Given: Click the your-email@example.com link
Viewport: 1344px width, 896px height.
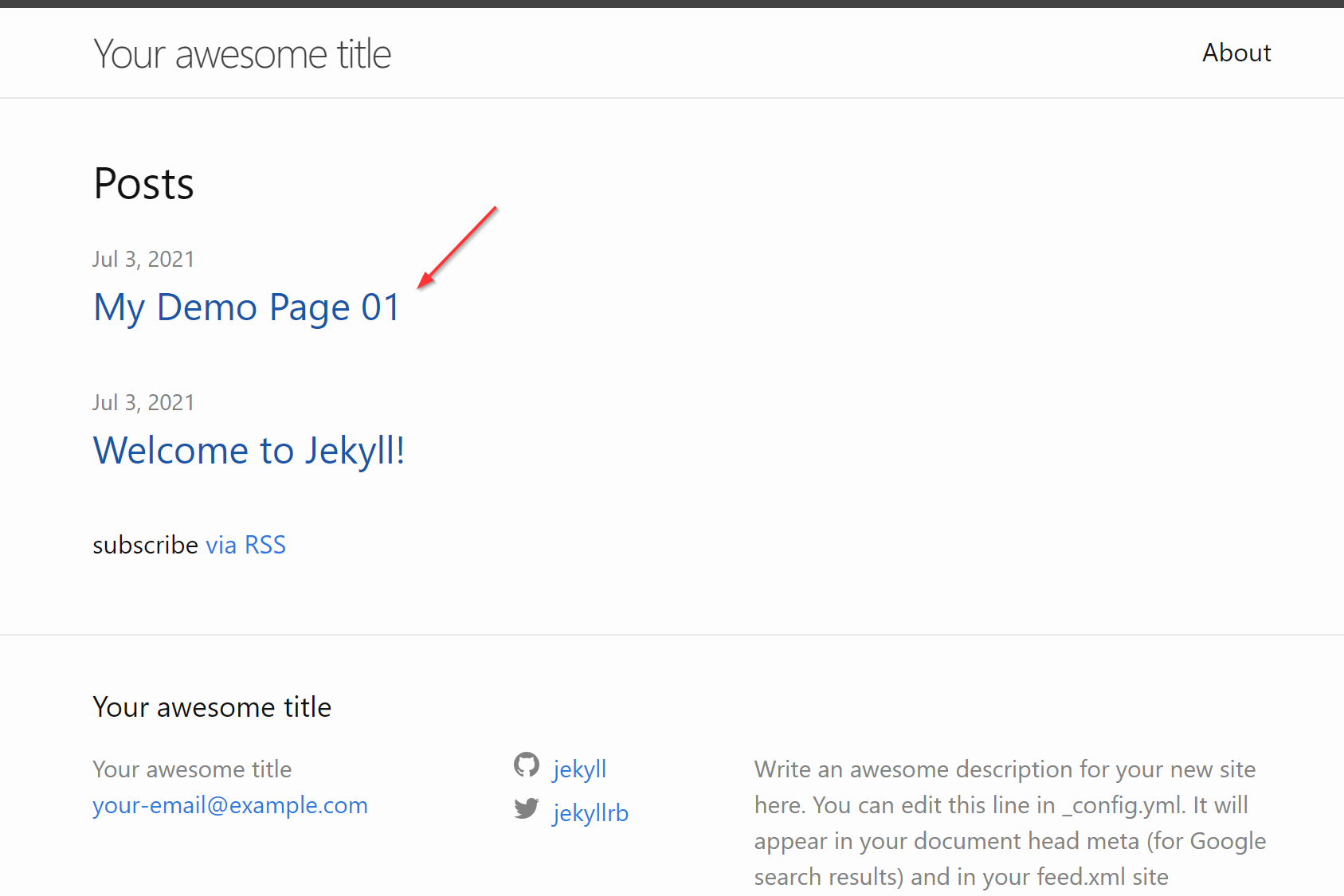Looking at the screenshot, I should coord(230,805).
